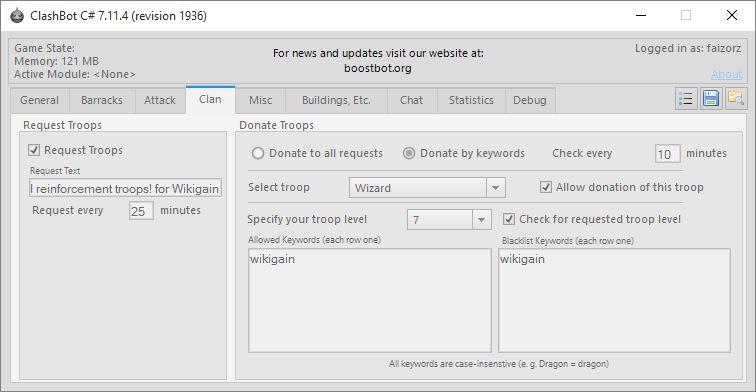Click the 'Memory: 121 MB' status text
This screenshot has width=756, height=392.
tap(56, 61)
